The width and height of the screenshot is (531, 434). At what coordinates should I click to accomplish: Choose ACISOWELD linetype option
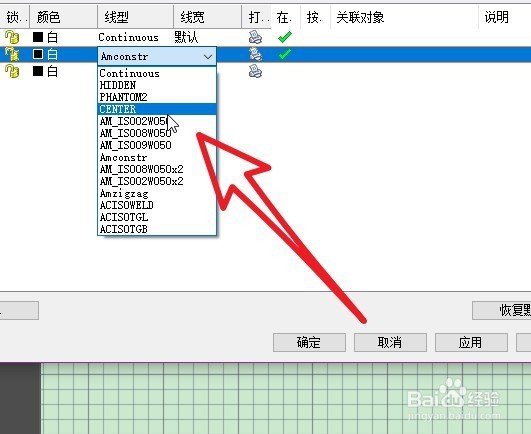click(157, 205)
